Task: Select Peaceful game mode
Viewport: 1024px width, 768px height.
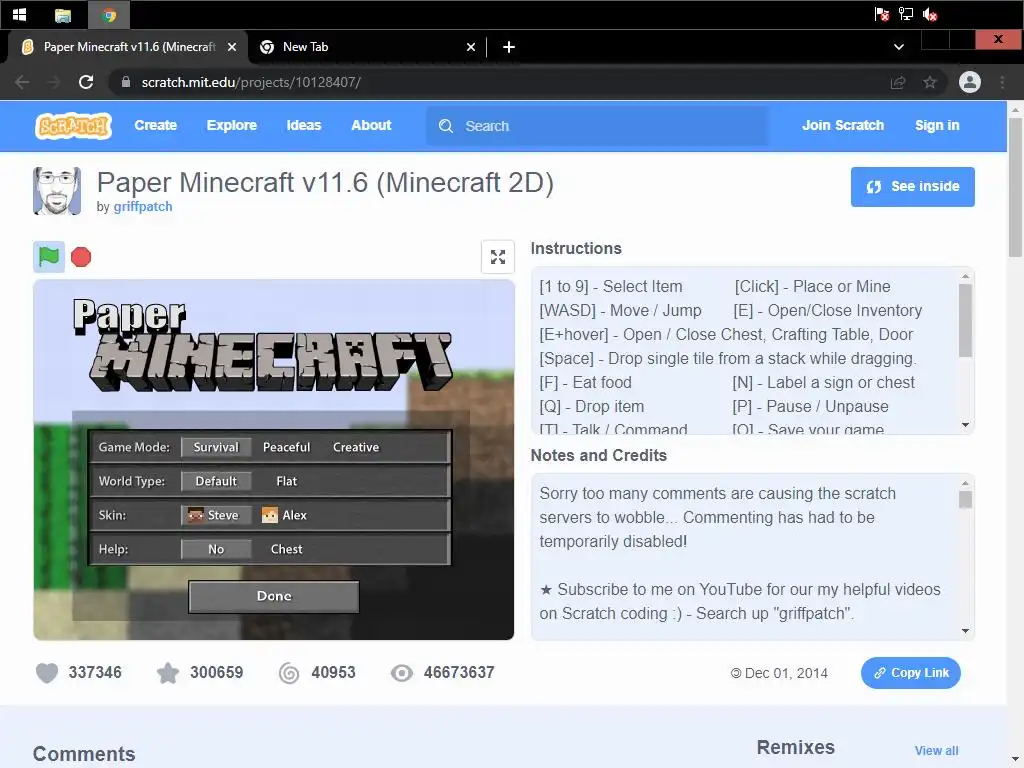Action: pos(286,447)
